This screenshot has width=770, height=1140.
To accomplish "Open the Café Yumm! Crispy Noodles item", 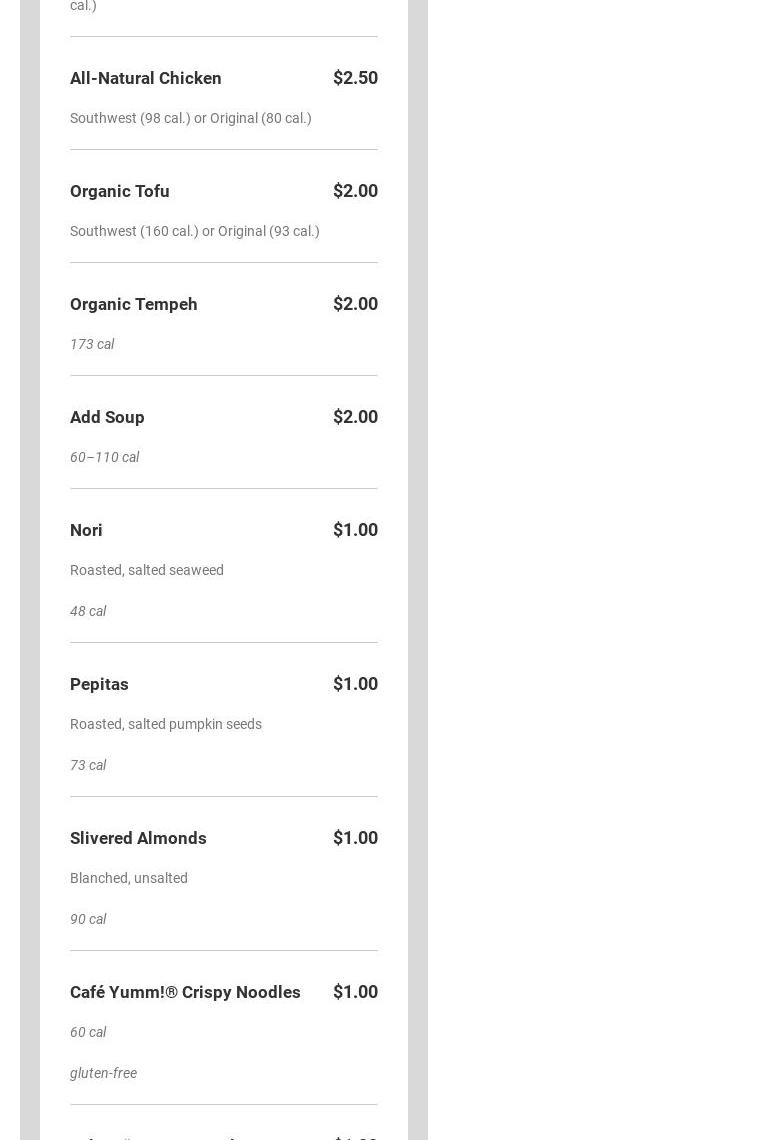I will 185,992.
